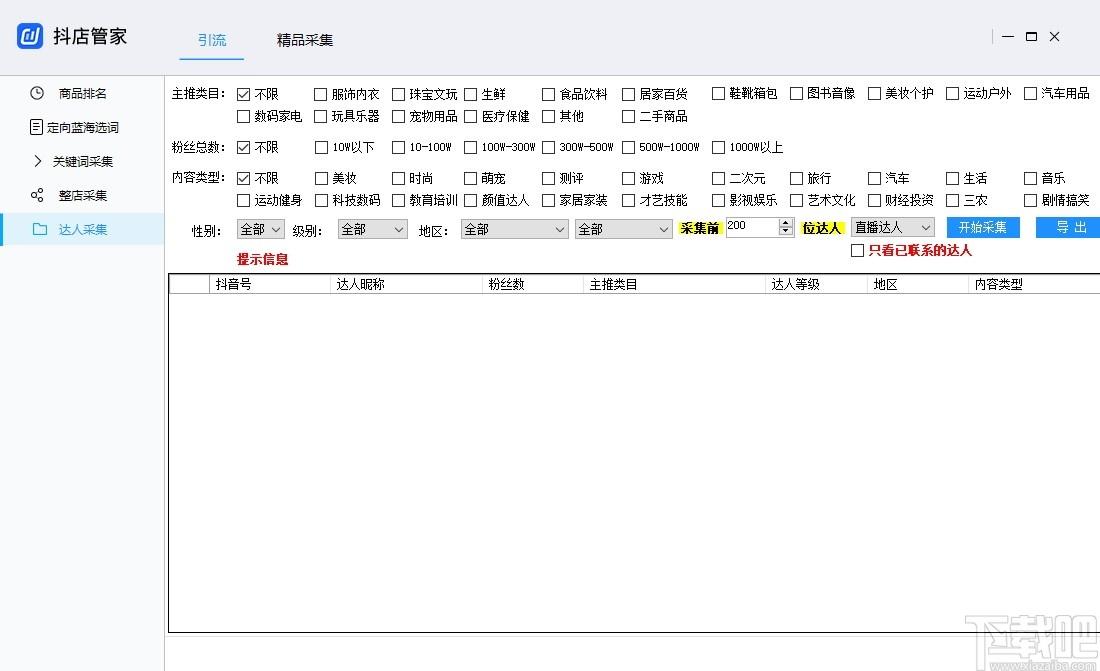
Task: Switch to the 精品采集 tab
Action: (304, 40)
